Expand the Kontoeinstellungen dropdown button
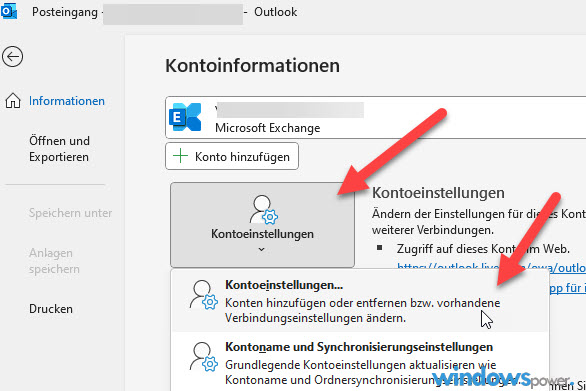Viewport: 586px width, 391px height. (x=262, y=225)
